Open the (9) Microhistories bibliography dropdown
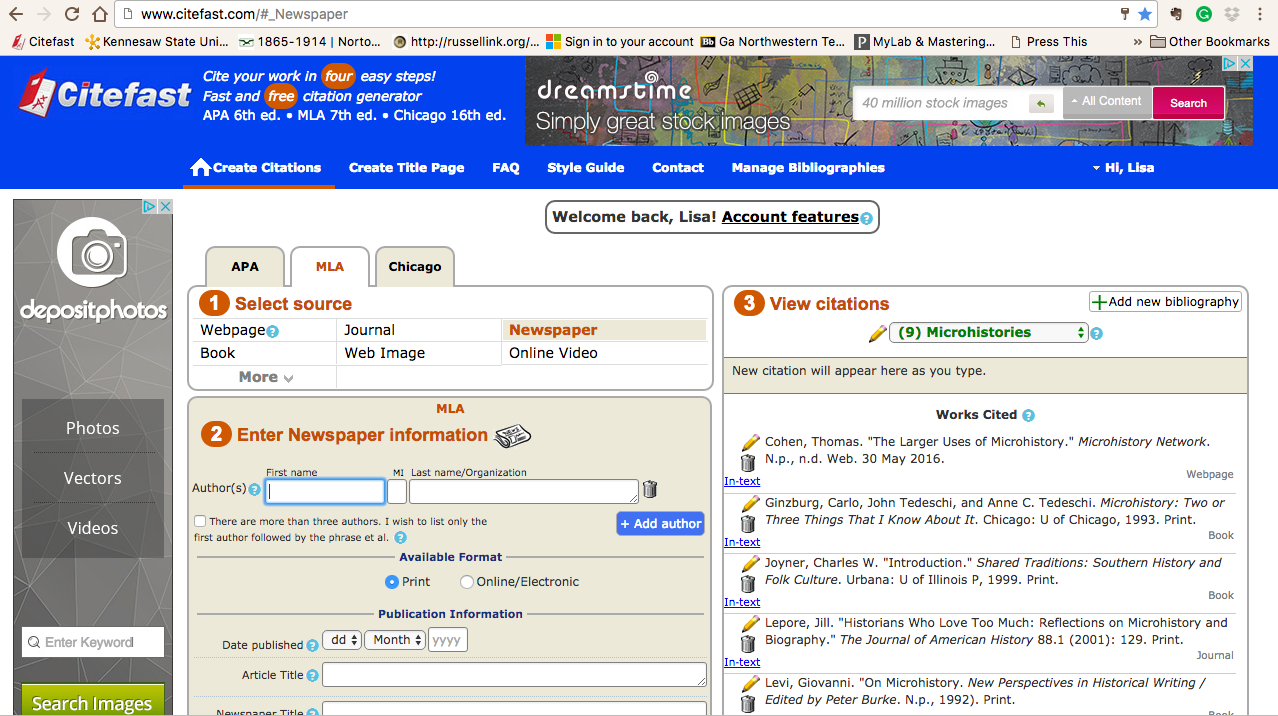The image size is (1278, 716). click(x=988, y=333)
